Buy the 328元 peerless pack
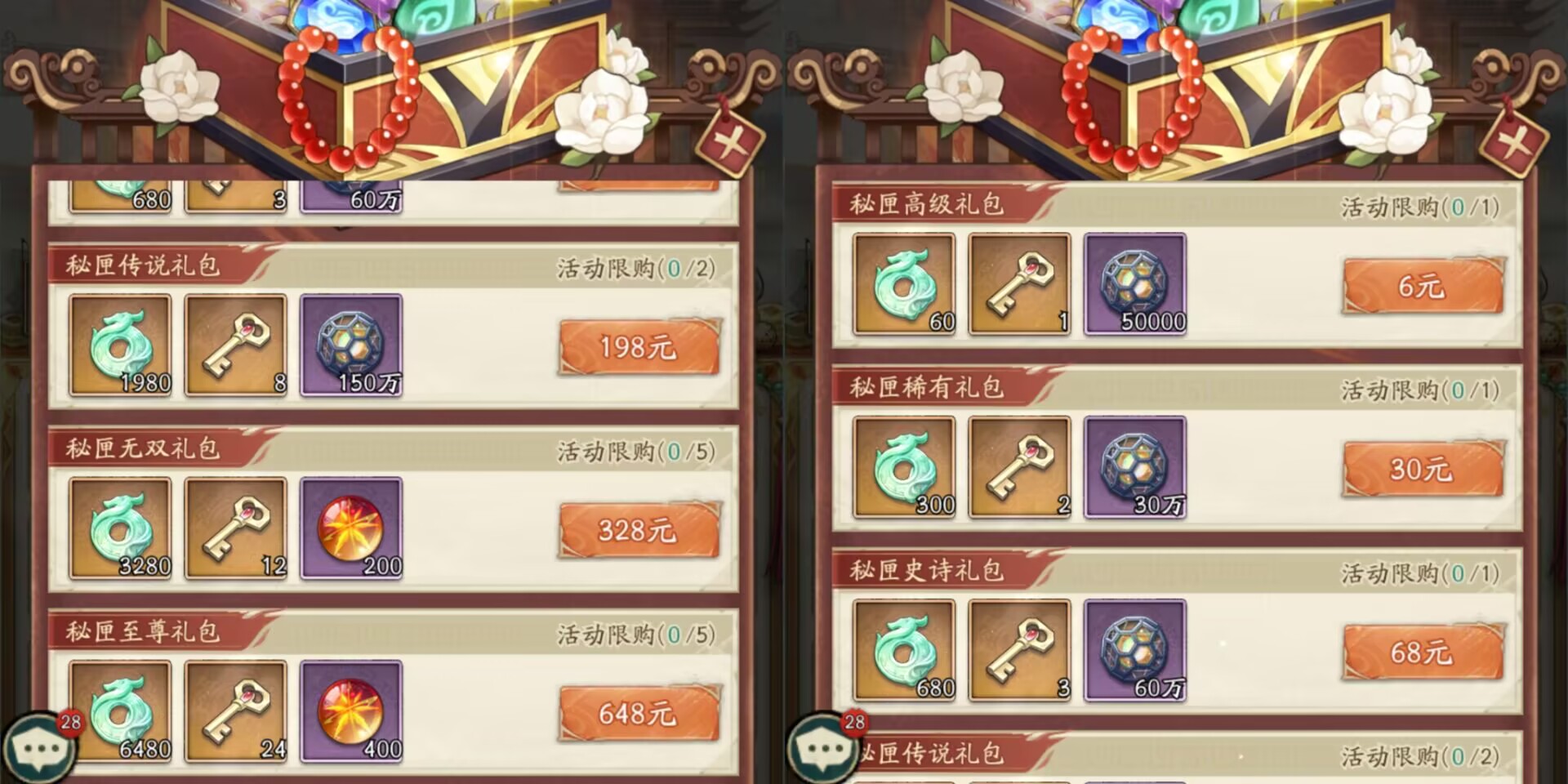Screen dimensions: 1568x784 [x=639, y=530]
